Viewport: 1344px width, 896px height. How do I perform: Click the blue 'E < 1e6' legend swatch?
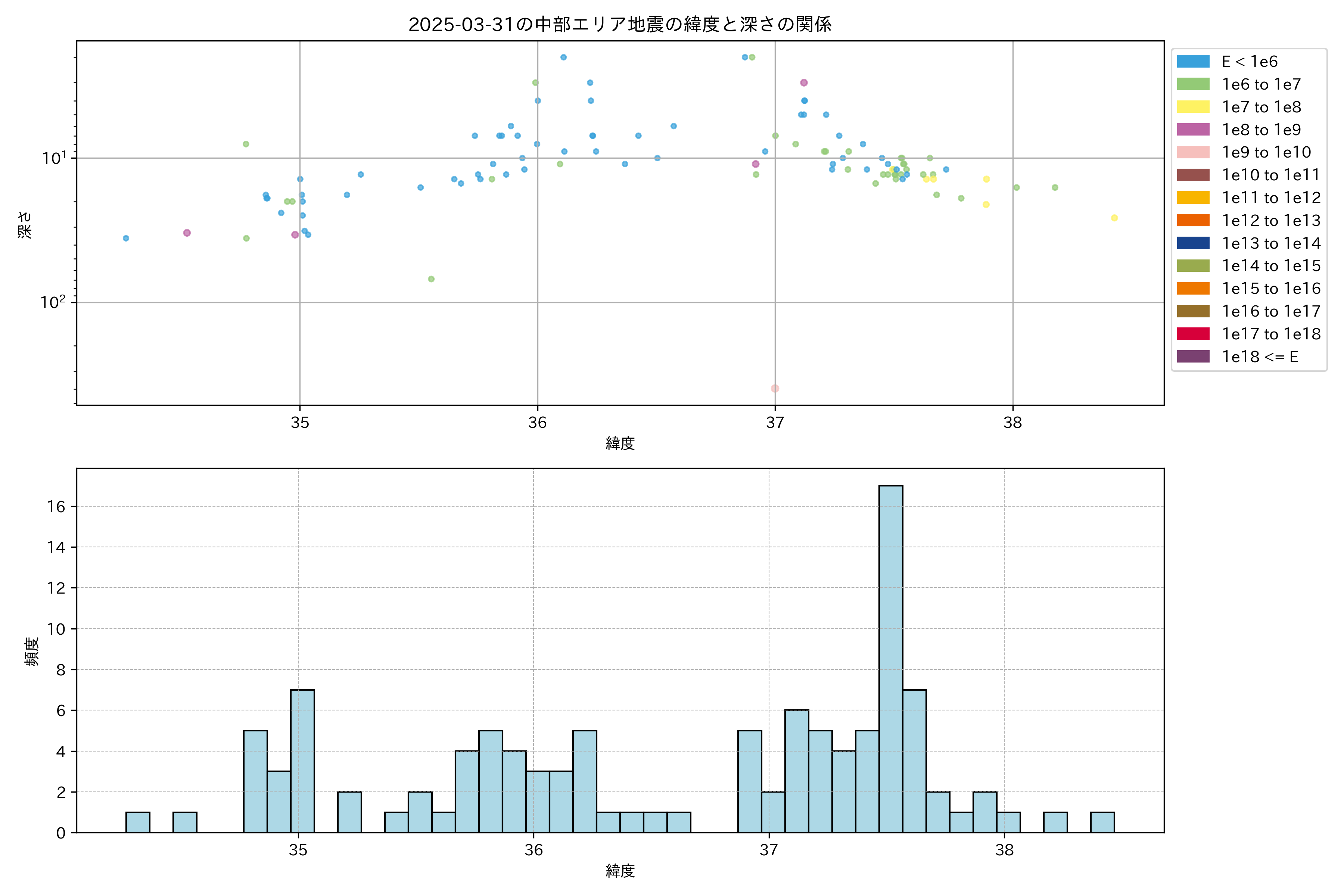(1193, 62)
